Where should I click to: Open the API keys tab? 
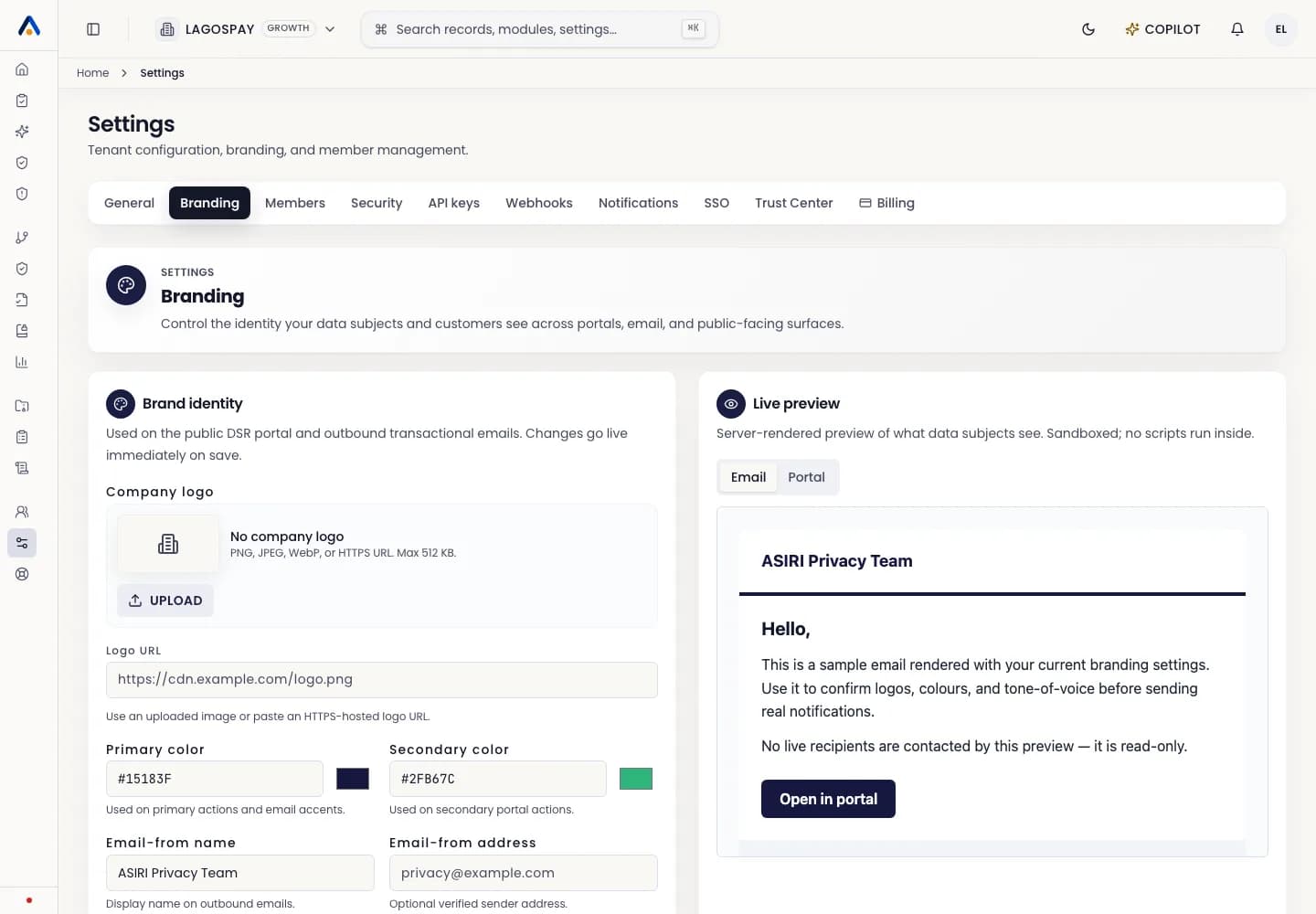click(x=454, y=203)
